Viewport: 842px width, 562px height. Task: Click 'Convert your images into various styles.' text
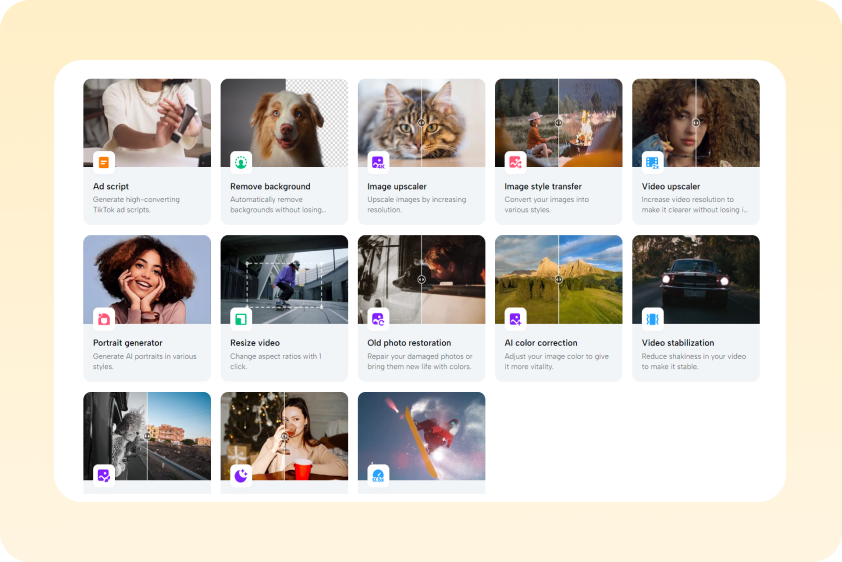(x=547, y=205)
